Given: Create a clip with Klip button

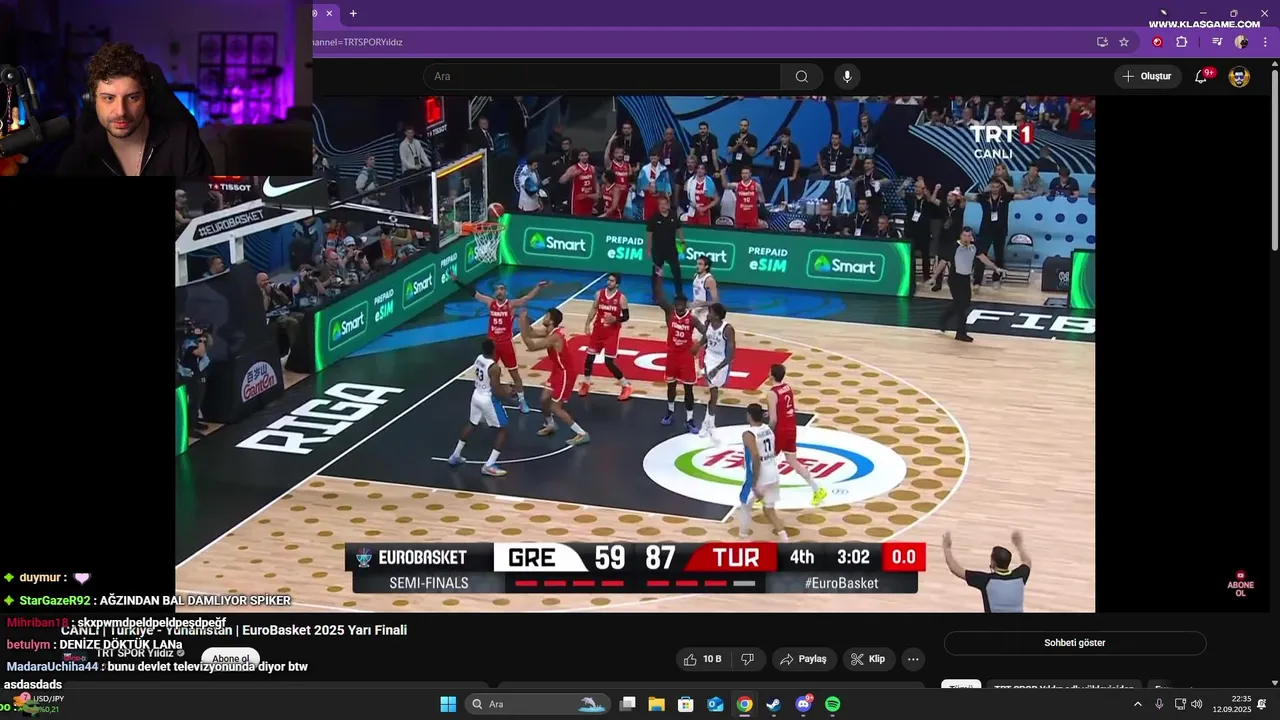Looking at the screenshot, I should (868, 659).
